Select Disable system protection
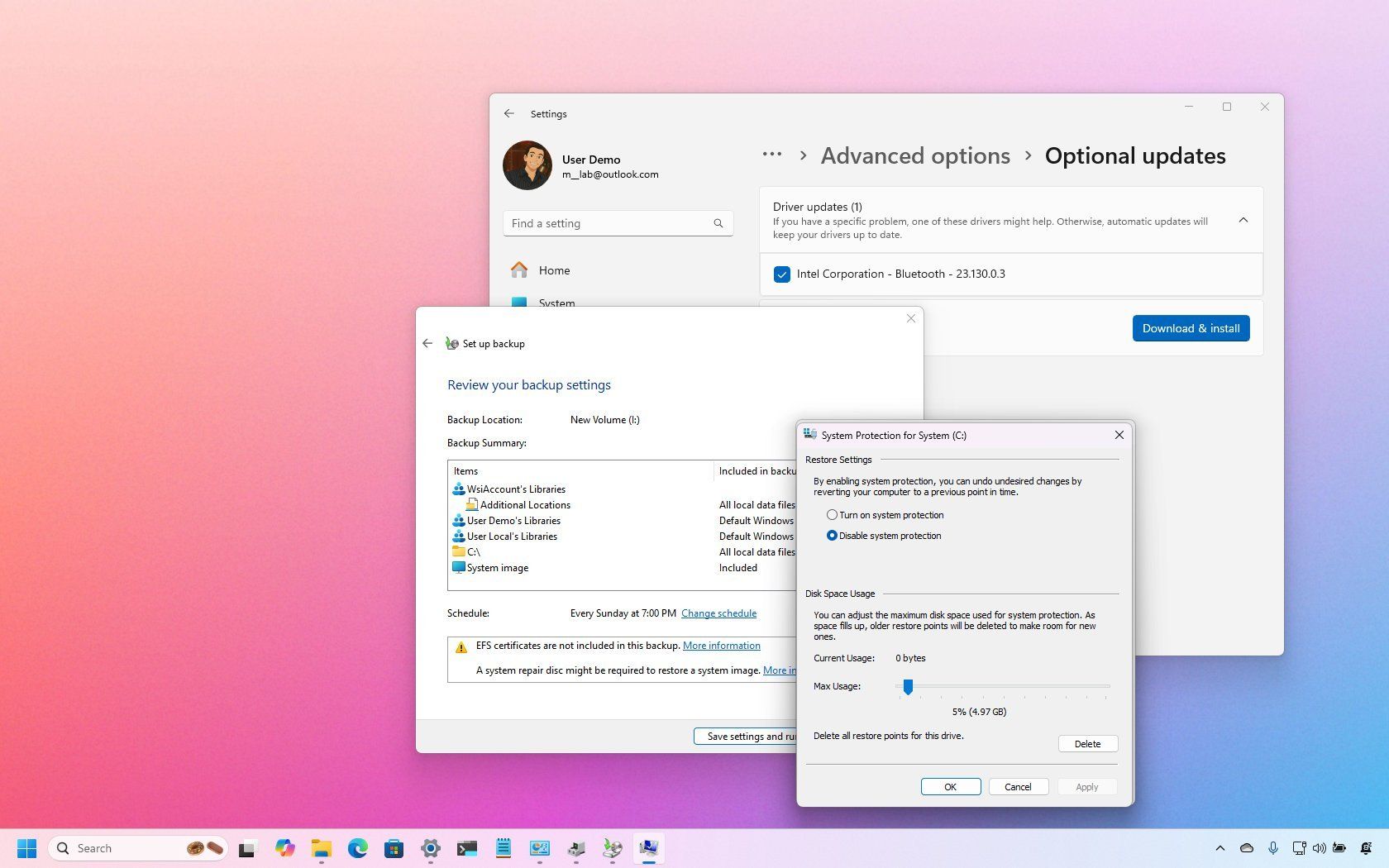This screenshot has width=1389, height=868. 832,536
